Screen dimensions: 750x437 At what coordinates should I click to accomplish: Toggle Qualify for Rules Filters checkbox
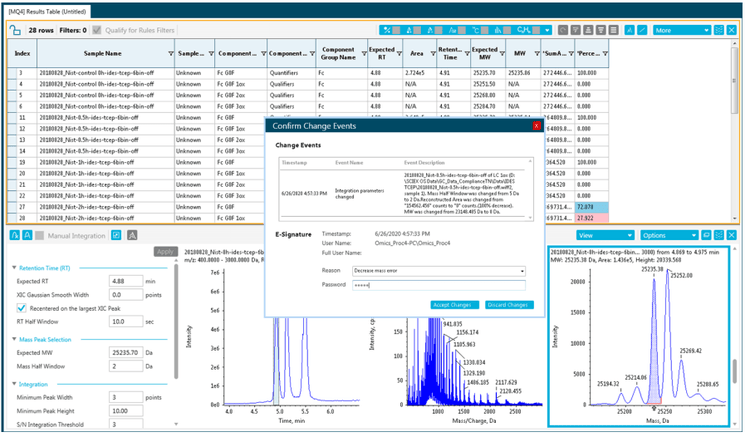(x=98, y=31)
